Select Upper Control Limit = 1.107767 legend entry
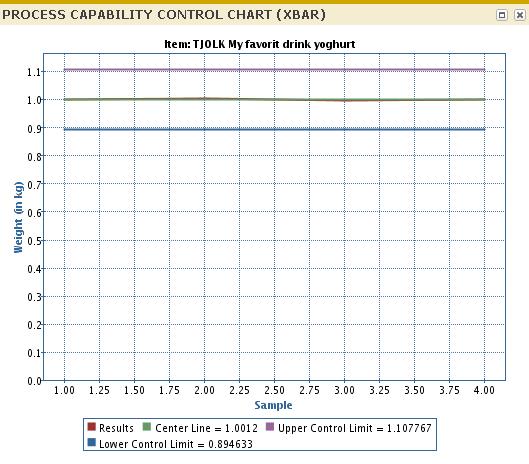 (x=355, y=428)
